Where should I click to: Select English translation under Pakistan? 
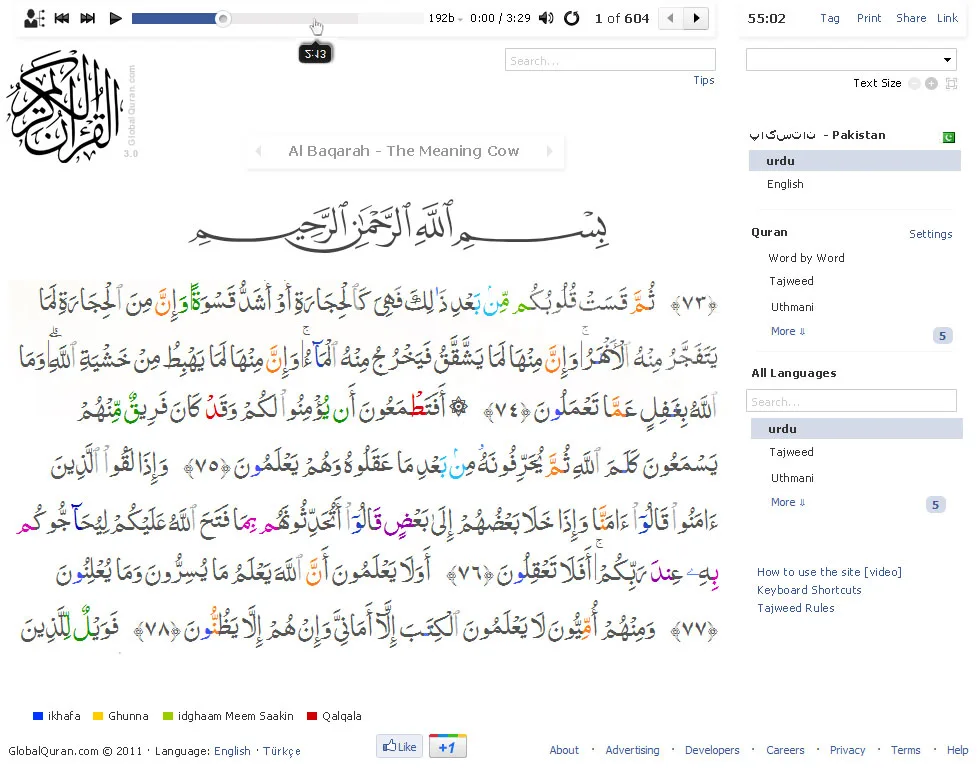pyautogui.click(x=785, y=184)
